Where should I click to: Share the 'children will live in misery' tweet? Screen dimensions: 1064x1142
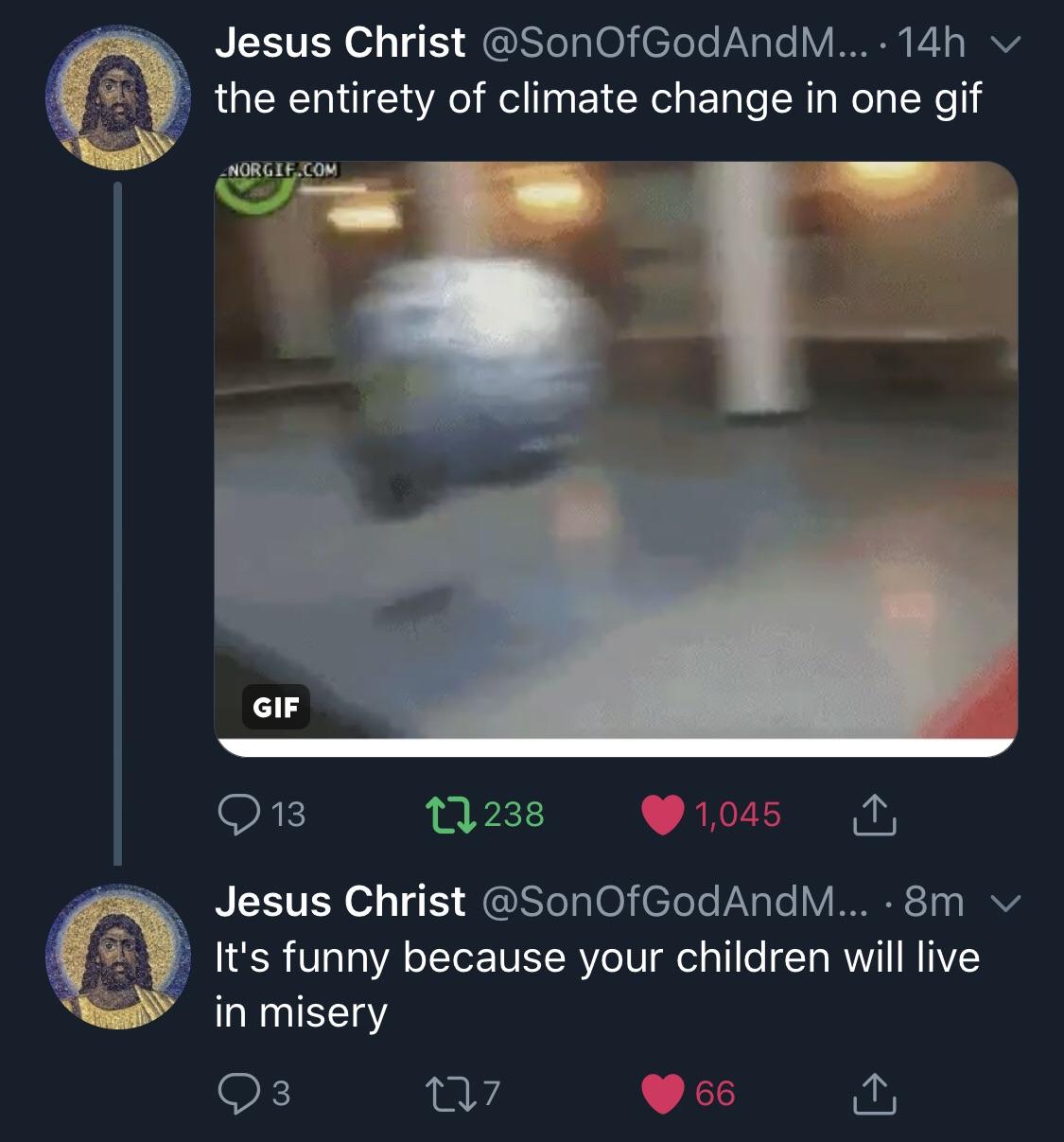pos(873,1093)
